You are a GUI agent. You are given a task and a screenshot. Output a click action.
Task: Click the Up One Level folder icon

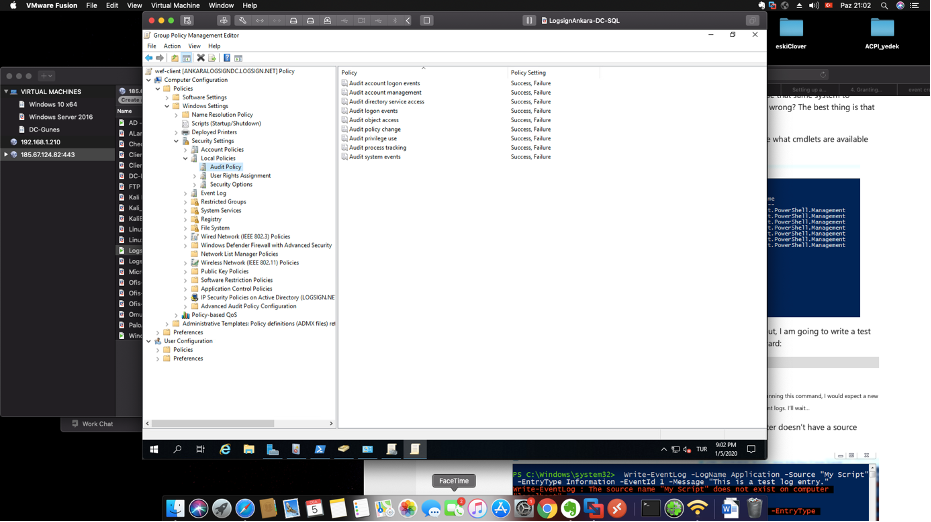point(175,58)
